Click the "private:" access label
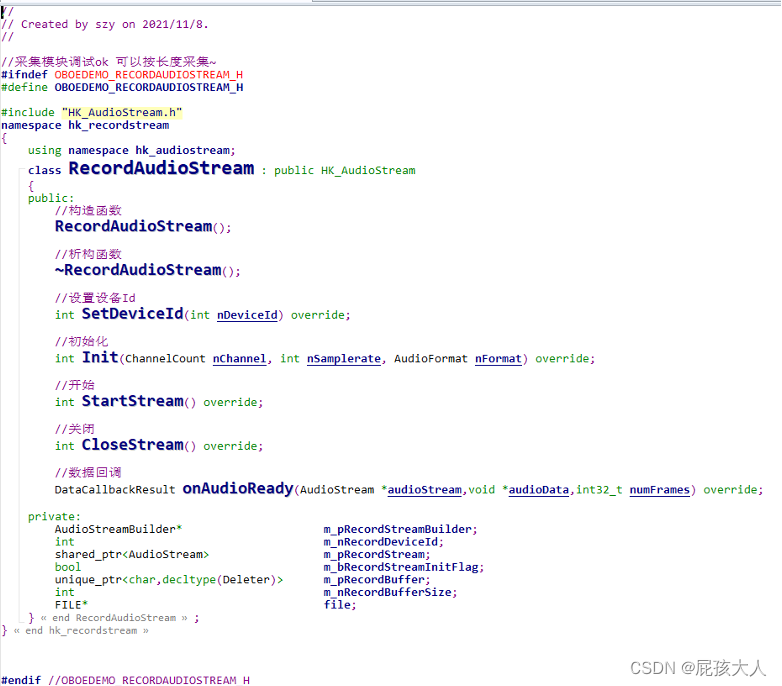 pyautogui.click(x=54, y=517)
